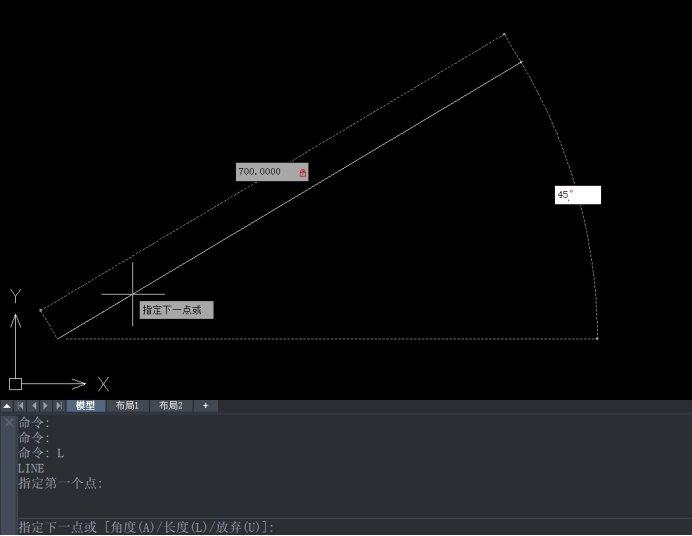This screenshot has width=692, height=536.
Task: Click the 45° angle input field
Action: coord(578,195)
